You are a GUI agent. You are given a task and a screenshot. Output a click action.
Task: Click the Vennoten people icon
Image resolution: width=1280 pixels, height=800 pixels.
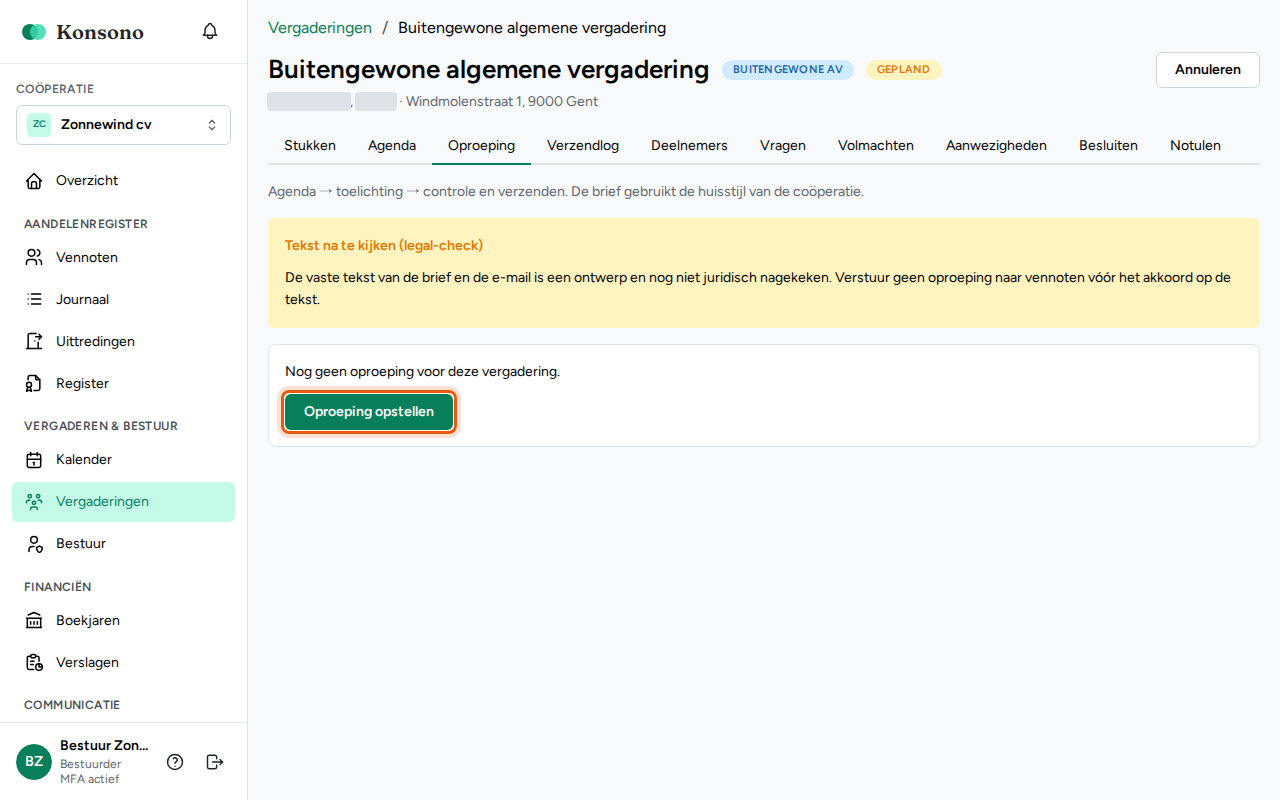(x=34, y=258)
